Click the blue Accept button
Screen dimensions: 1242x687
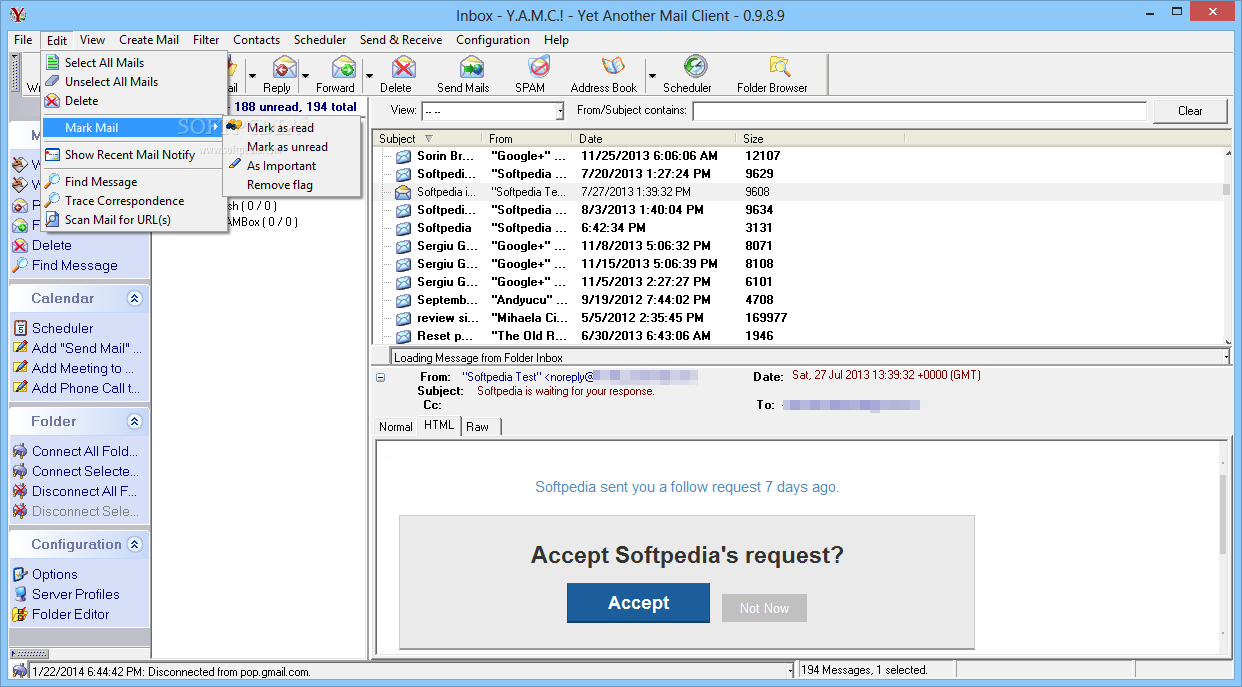(x=638, y=603)
